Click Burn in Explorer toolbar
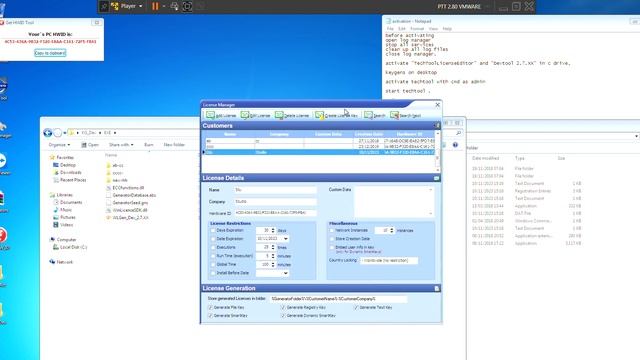 click(149, 144)
